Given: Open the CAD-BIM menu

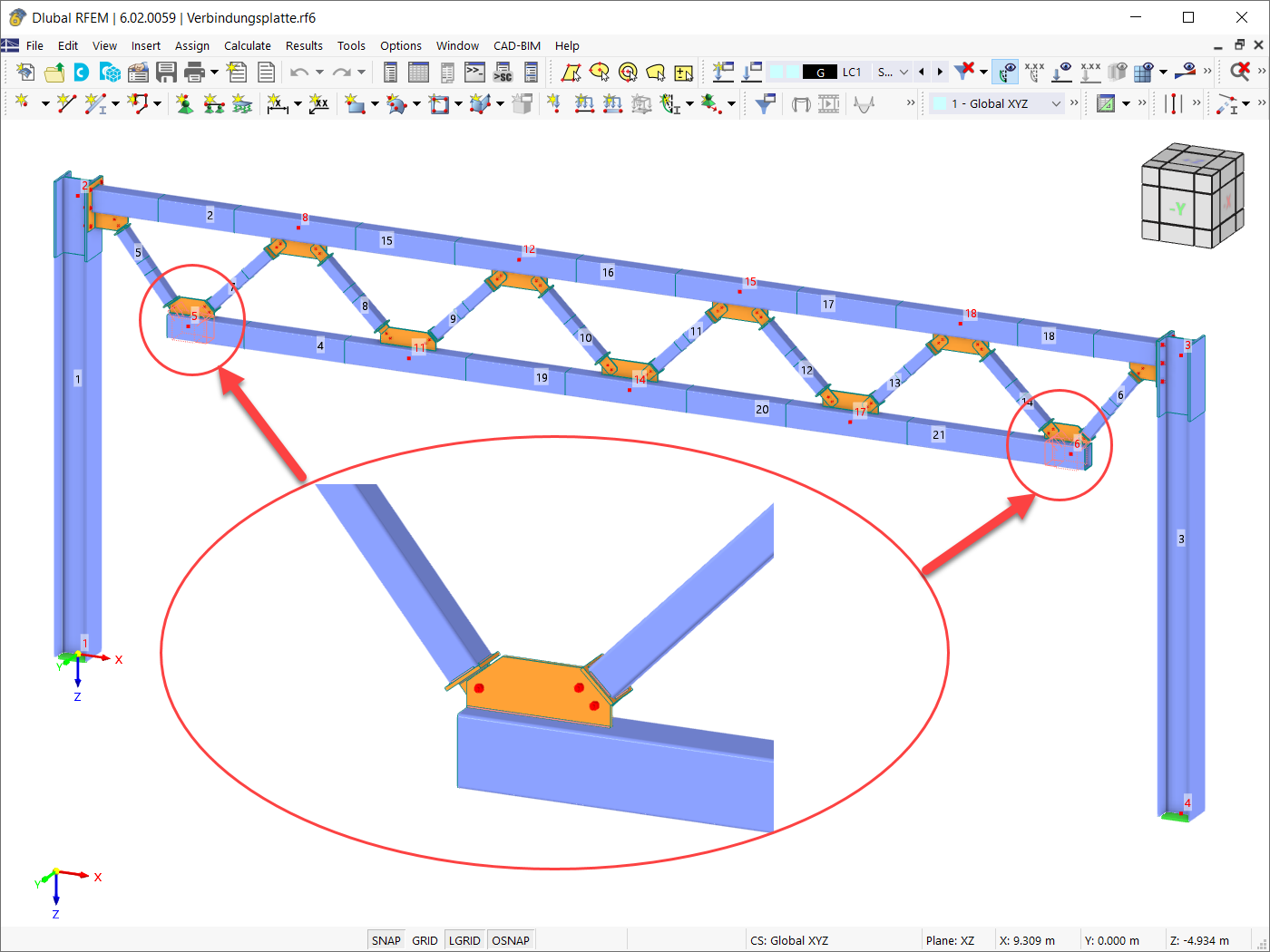Looking at the screenshot, I should pyautogui.click(x=517, y=45).
